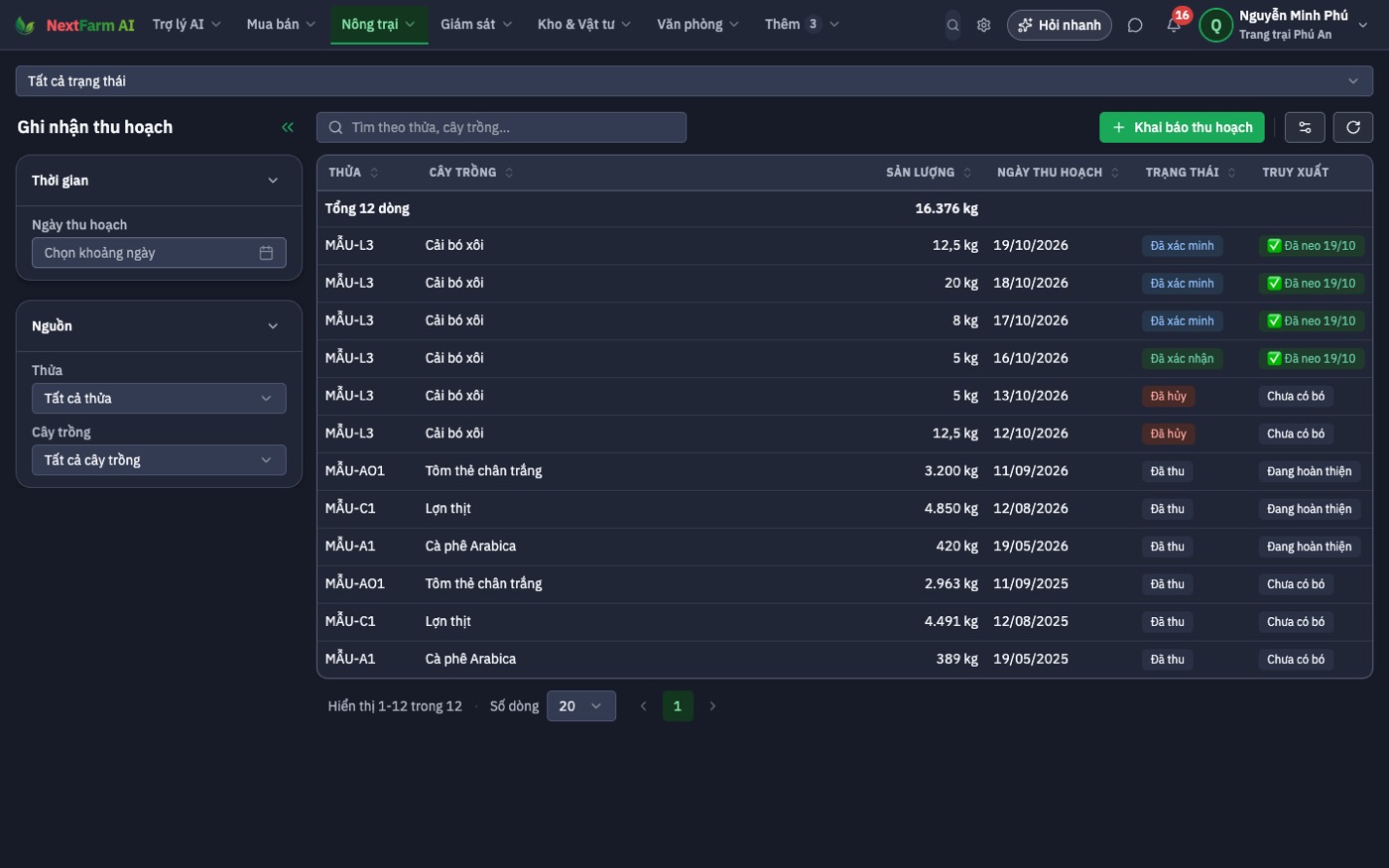The height and width of the screenshot is (868, 1389).
Task: Open the Tất cả thửa dropdown
Action: tap(159, 399)
